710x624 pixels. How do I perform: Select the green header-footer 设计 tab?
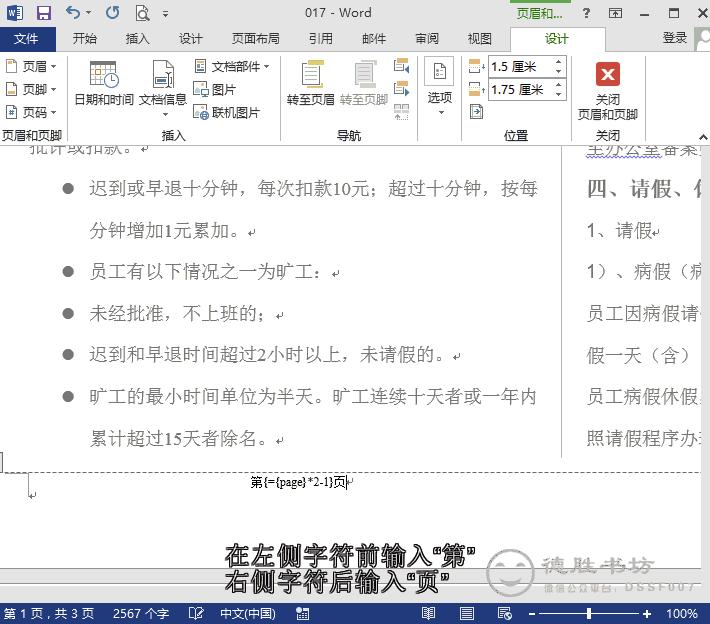coord(557,39)
